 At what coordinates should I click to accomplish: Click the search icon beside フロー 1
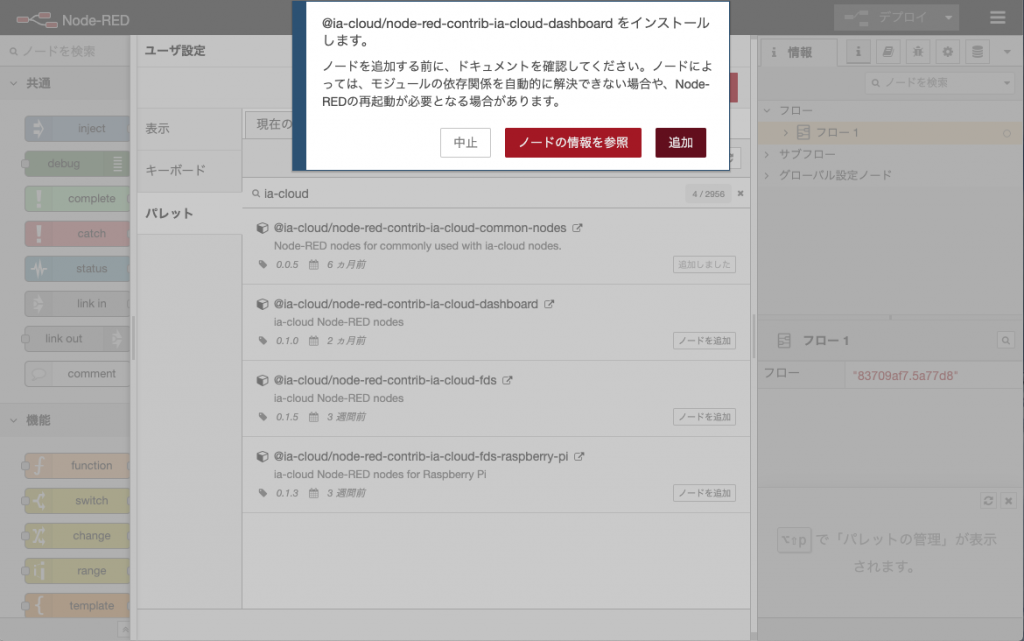(x=1006, y=340)
